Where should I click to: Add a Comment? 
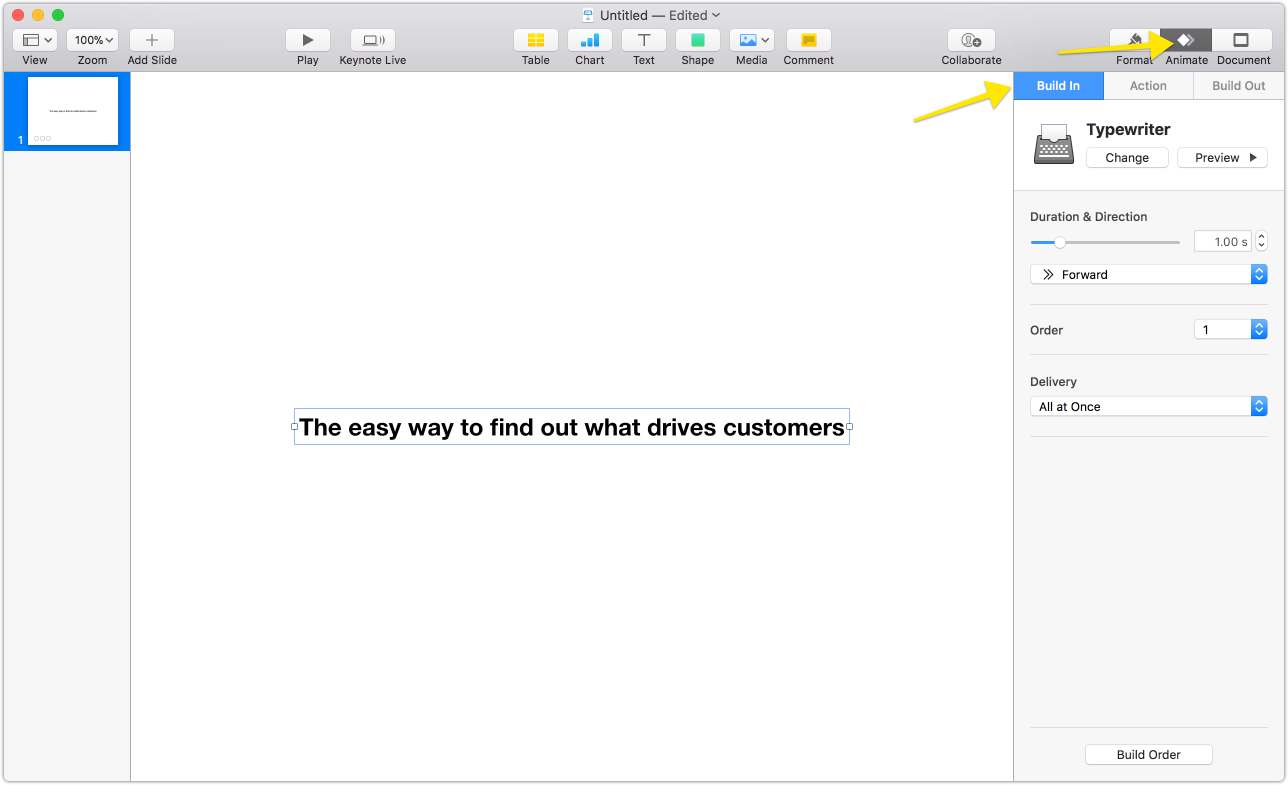coord(809,40)
